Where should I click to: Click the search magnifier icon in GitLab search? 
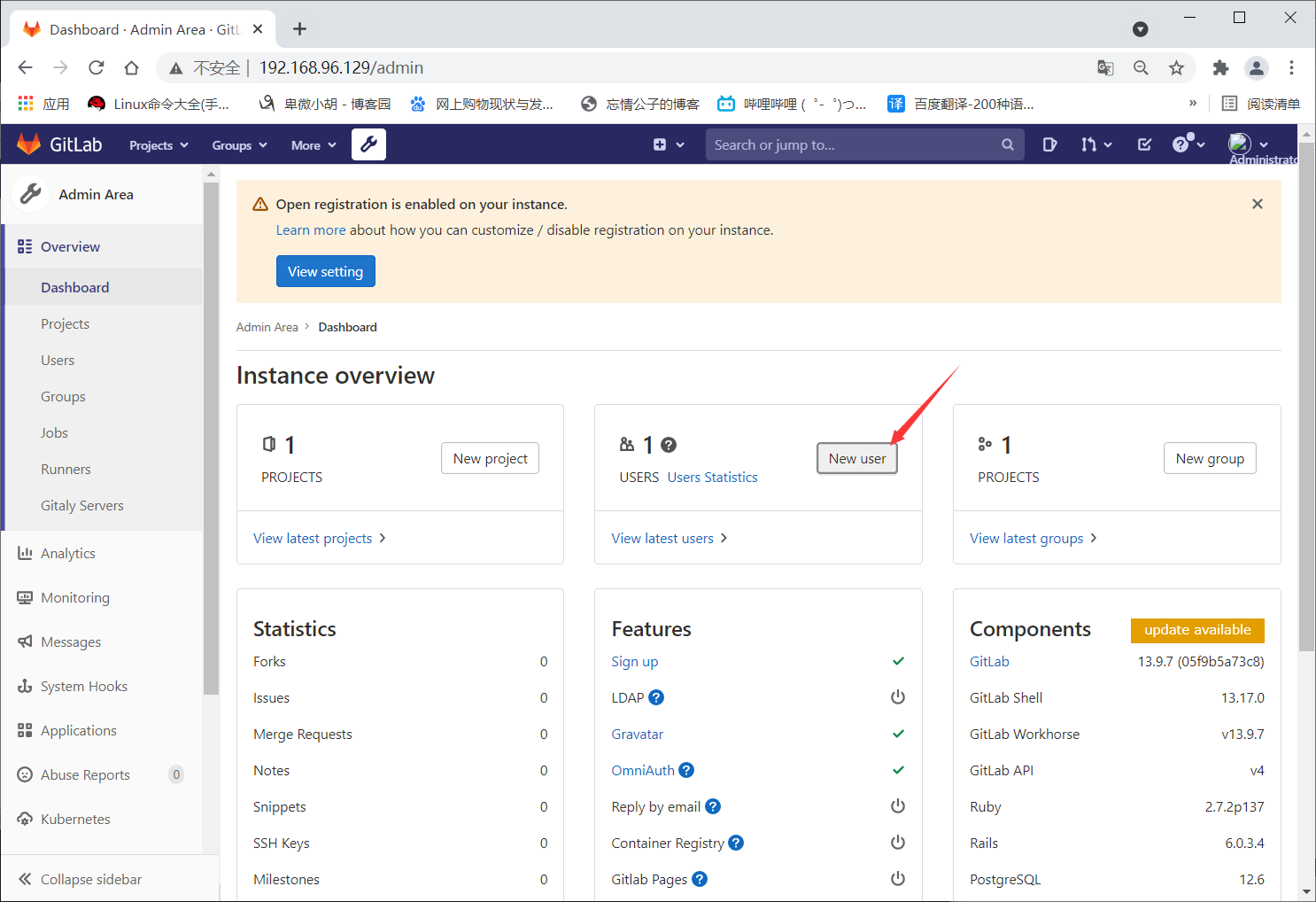click(1007, 144)
